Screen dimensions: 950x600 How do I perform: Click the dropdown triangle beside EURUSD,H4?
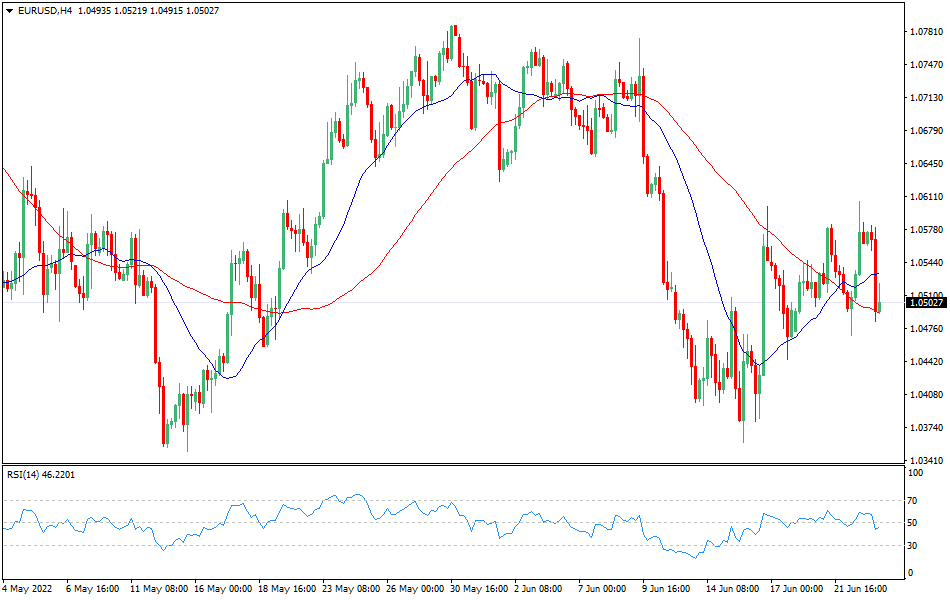8,10
